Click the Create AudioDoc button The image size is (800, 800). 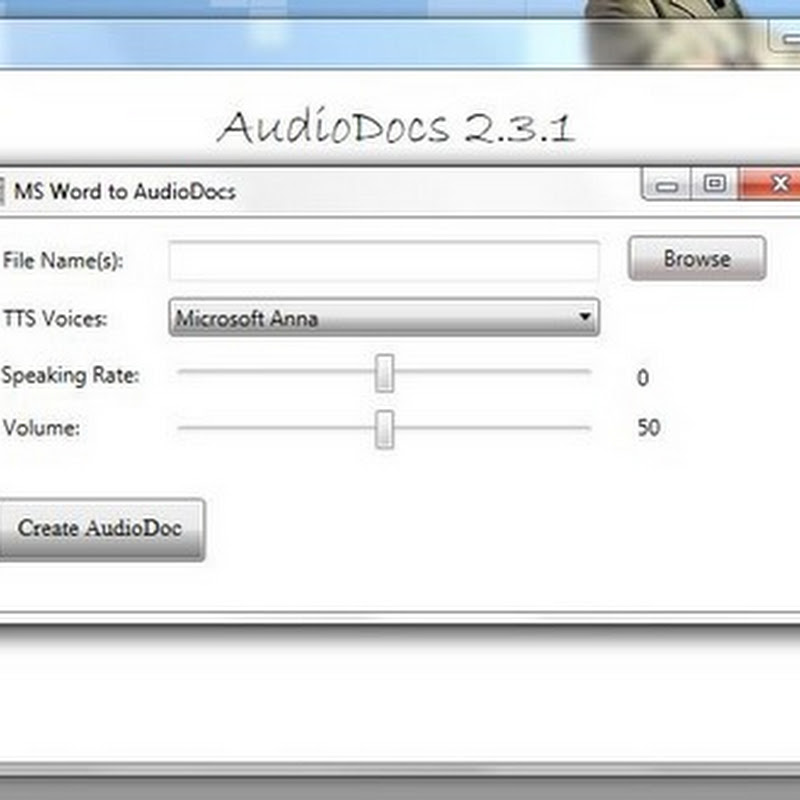pyautogui.click(x=101, y=529)
